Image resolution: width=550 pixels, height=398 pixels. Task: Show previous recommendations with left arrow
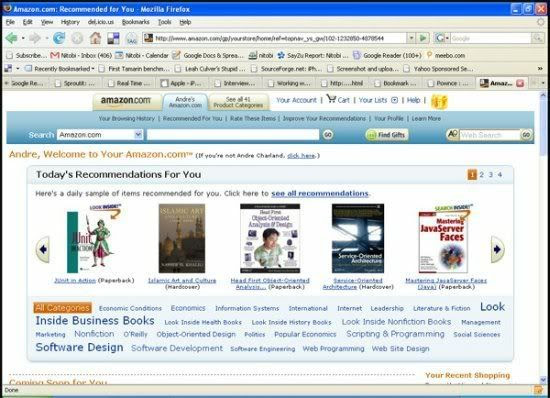pyautogui.click(x=43, y=249)
